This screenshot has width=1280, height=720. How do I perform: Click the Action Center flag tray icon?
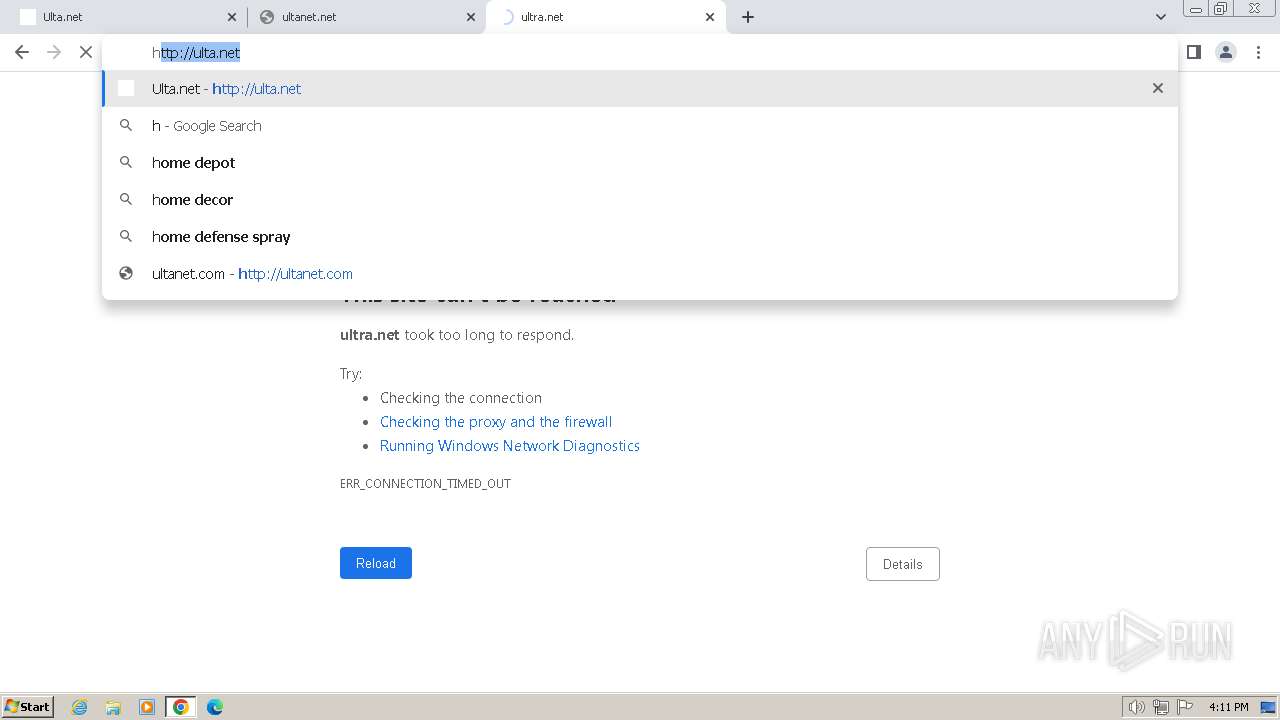coord(1185,707)
